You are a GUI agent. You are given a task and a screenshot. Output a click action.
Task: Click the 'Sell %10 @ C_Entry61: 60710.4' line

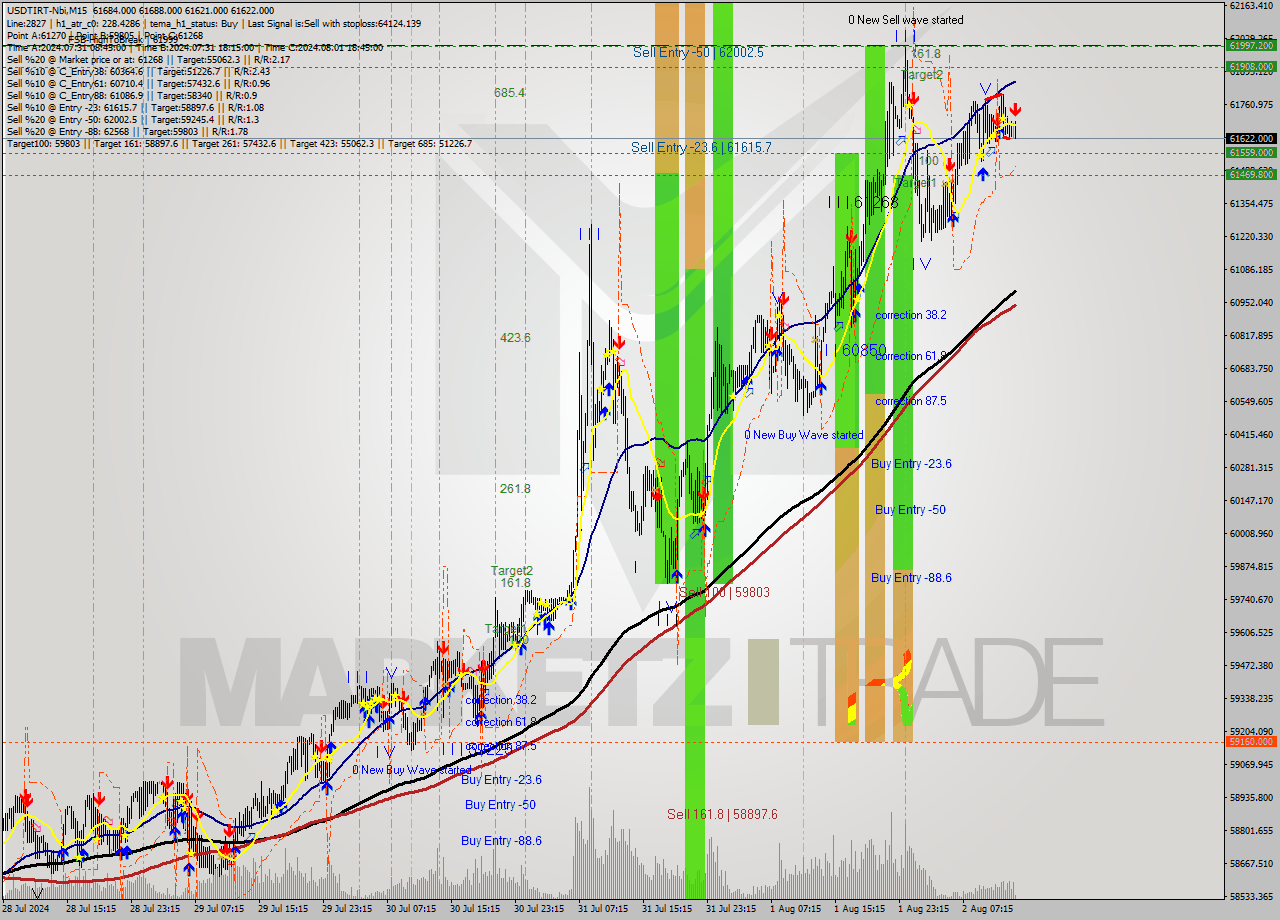click(x=138, y=83)
